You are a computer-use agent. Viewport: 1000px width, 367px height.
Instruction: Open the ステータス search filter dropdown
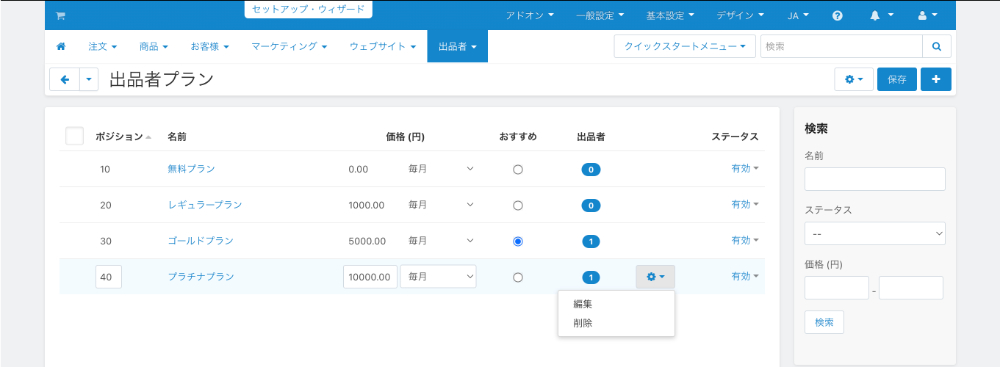[x=875, y=234]
